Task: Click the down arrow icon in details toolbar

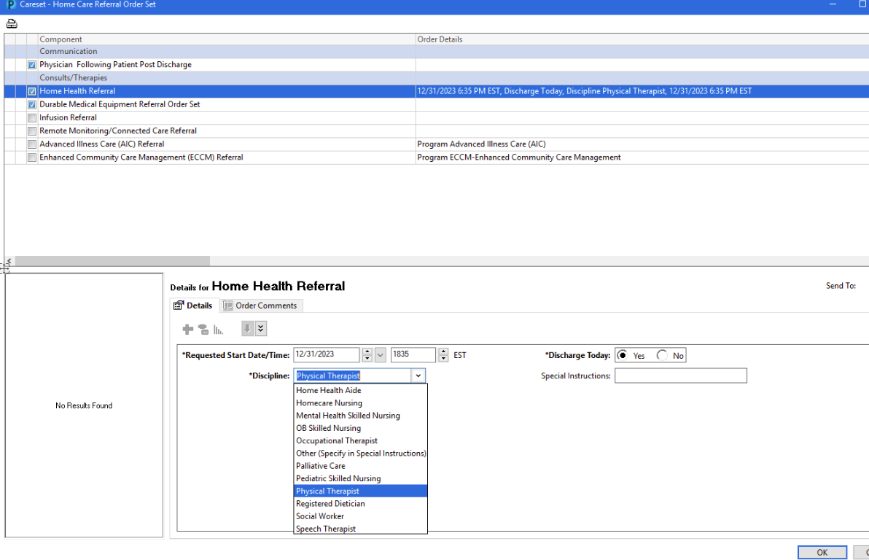Action: click(247, 329)
